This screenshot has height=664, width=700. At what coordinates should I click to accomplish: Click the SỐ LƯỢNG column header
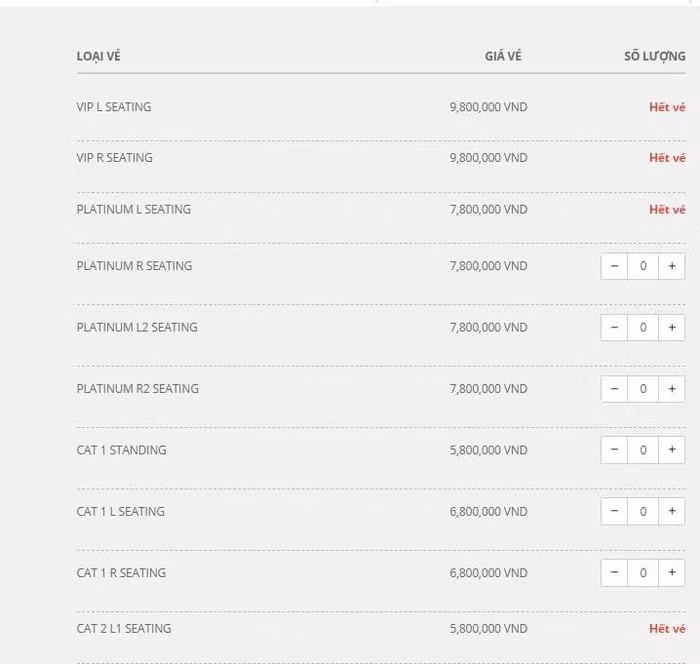pyautogui.click(x=654, y=56)
